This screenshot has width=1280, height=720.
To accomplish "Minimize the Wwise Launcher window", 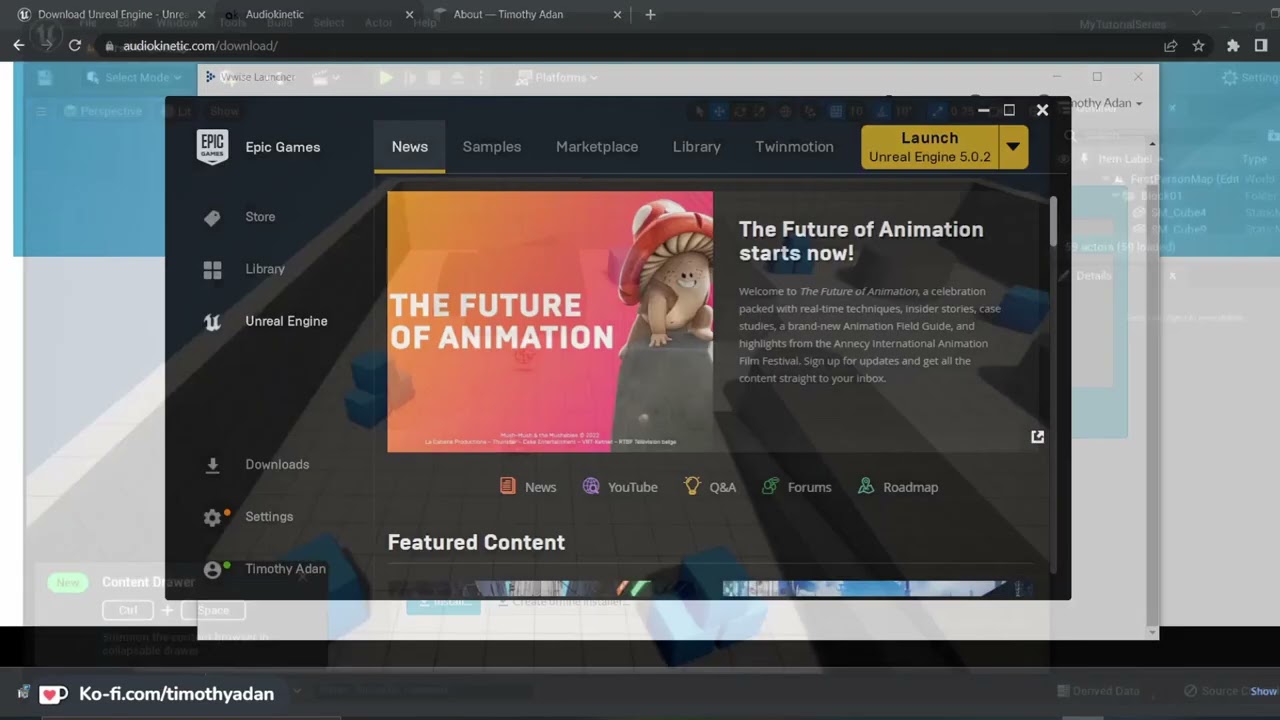I will (1056, 77).
